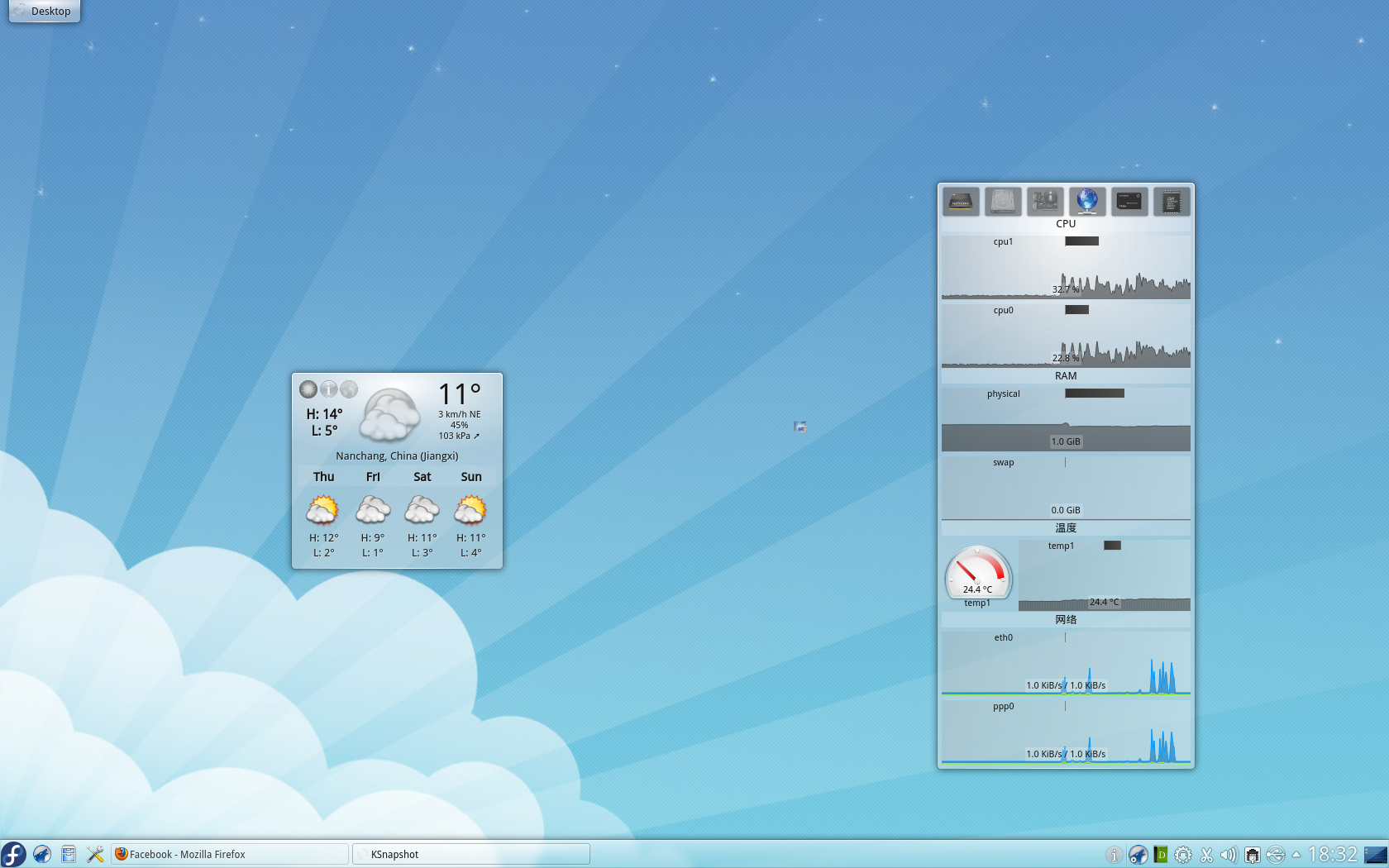This screenshot has width=1389, height=868.
Task: Select Thursday's partly sunny forecast icon
Action: click(x=322, y=510)
